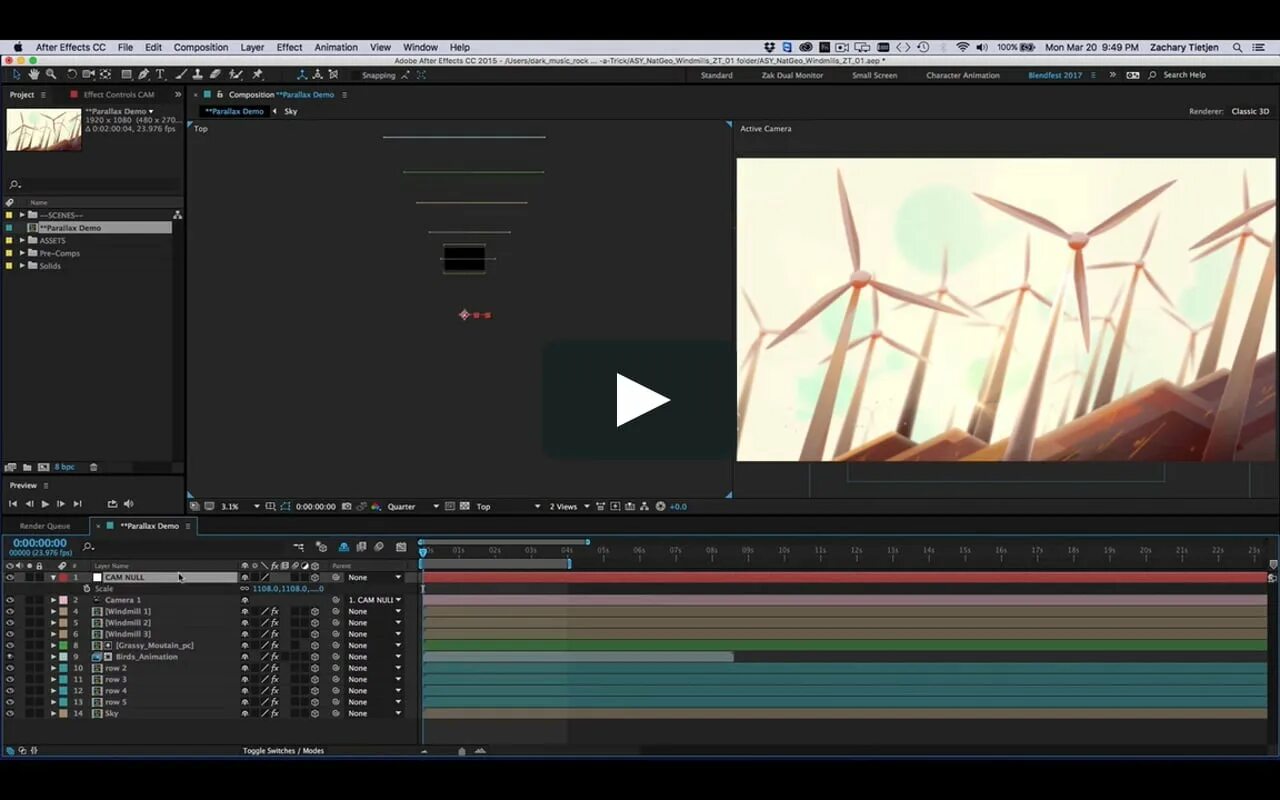Enable Motion Blur switch in timeline
Screen dimensions: 1280x800
(379, 547)
